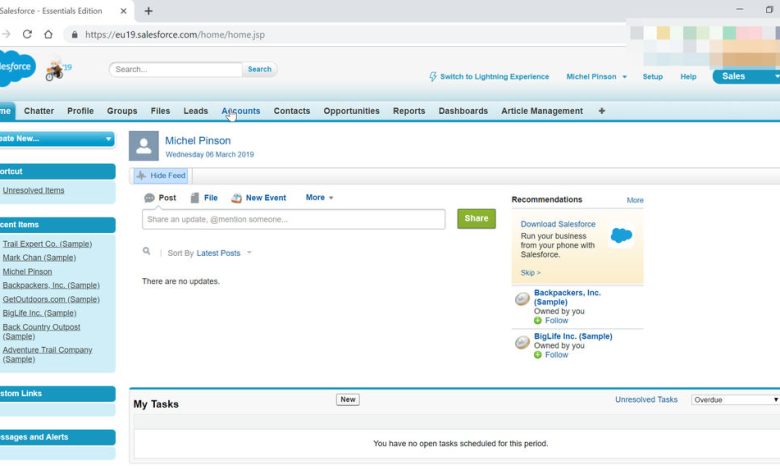Click the green Share button
This screenshot has height=470, width=780.
tap(476, 218)
